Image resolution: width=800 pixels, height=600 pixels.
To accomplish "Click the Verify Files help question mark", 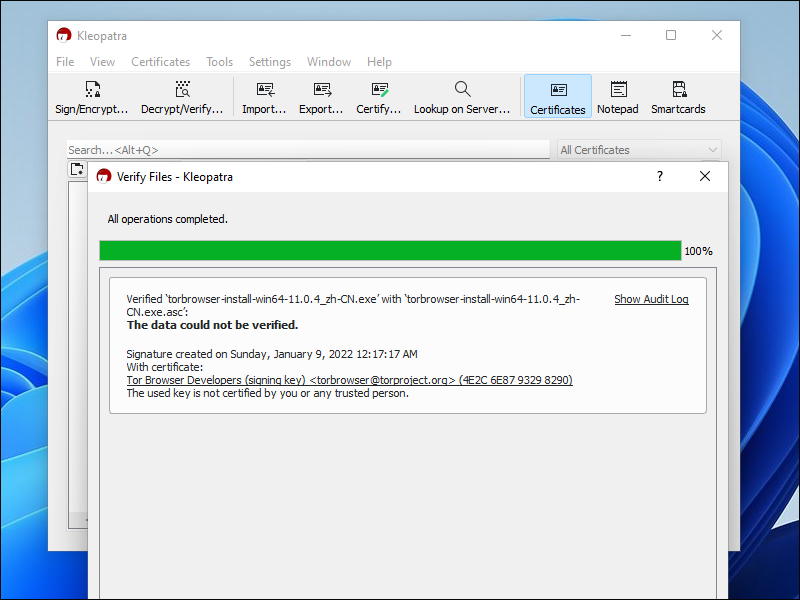I will [x=659, y=176].
